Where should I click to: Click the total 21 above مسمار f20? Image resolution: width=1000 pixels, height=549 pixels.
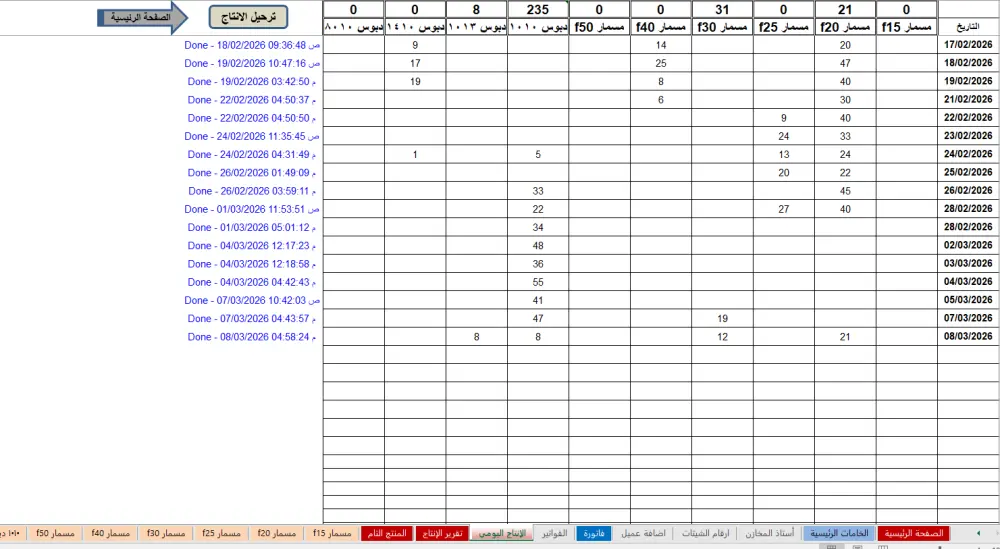(845, 10)
